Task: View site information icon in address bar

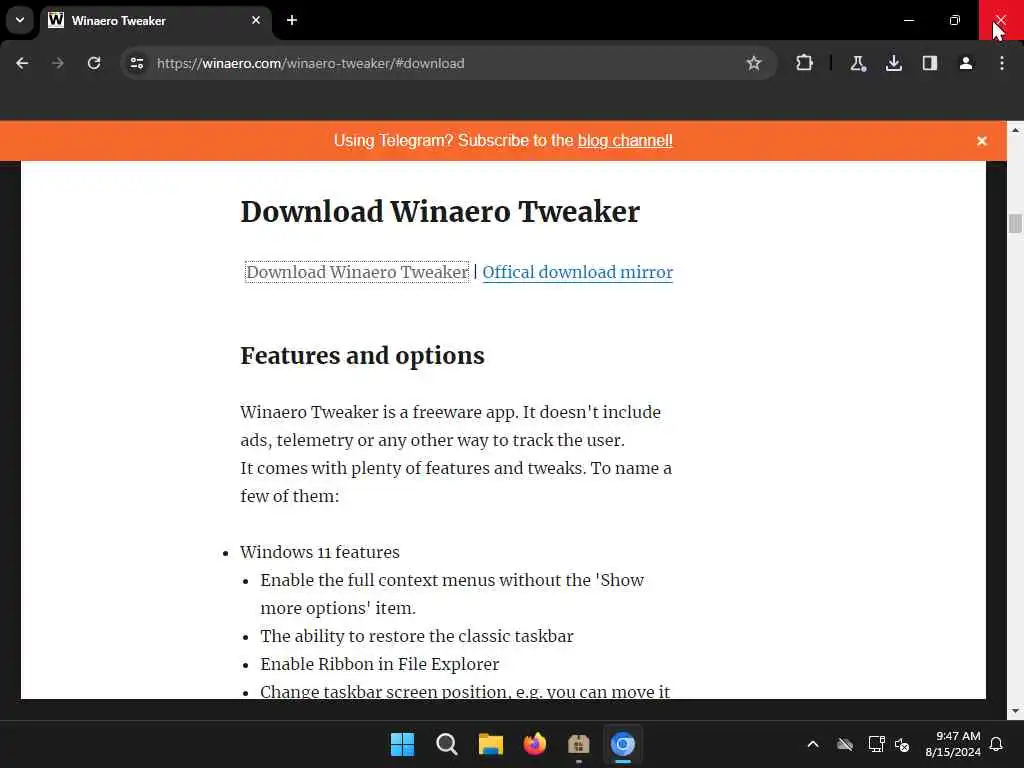Action: click(136, 63)
